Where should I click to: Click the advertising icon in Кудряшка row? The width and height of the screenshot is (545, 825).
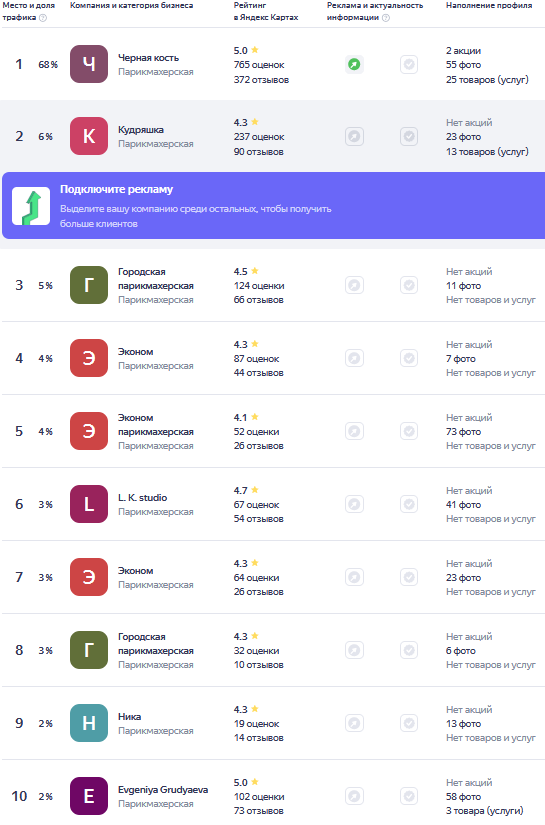point(354,137)
